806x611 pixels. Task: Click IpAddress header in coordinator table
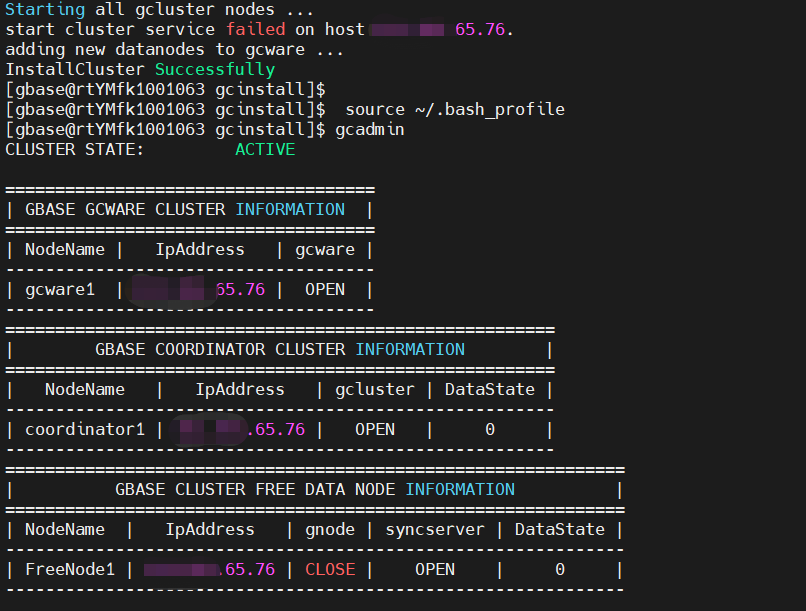(240, 390)
